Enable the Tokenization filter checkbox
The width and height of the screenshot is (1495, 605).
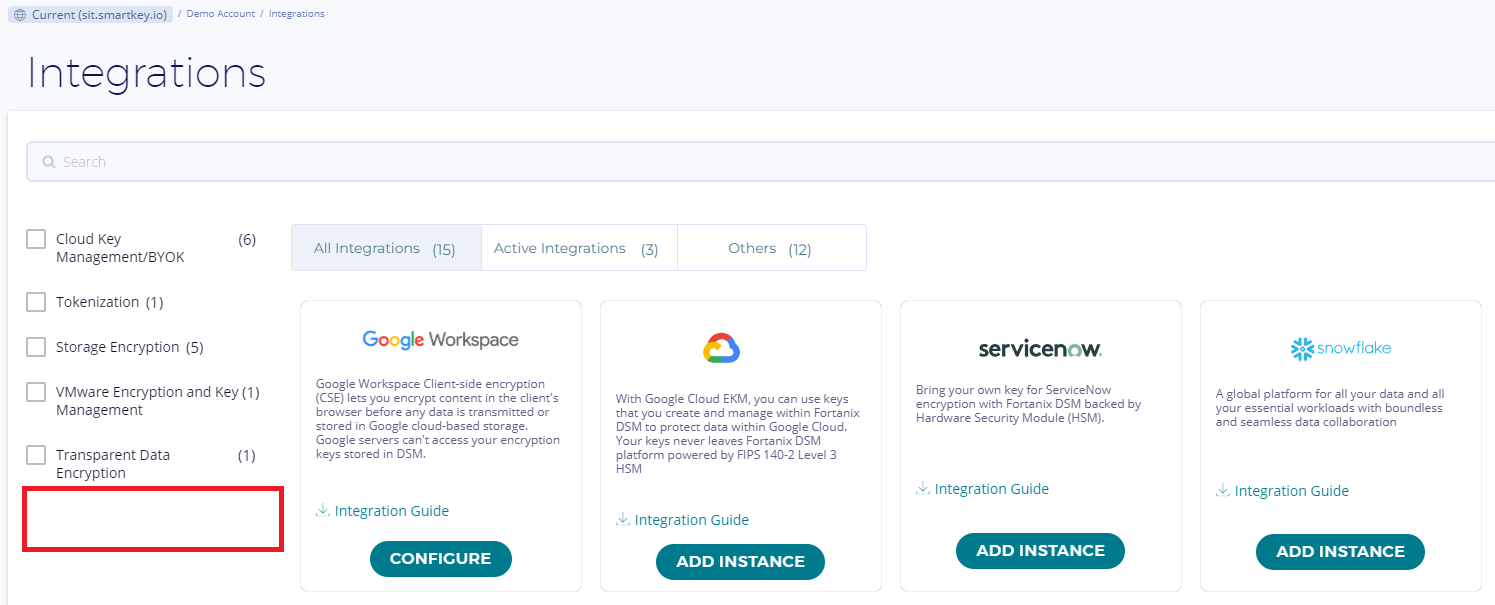click(36, 302)
